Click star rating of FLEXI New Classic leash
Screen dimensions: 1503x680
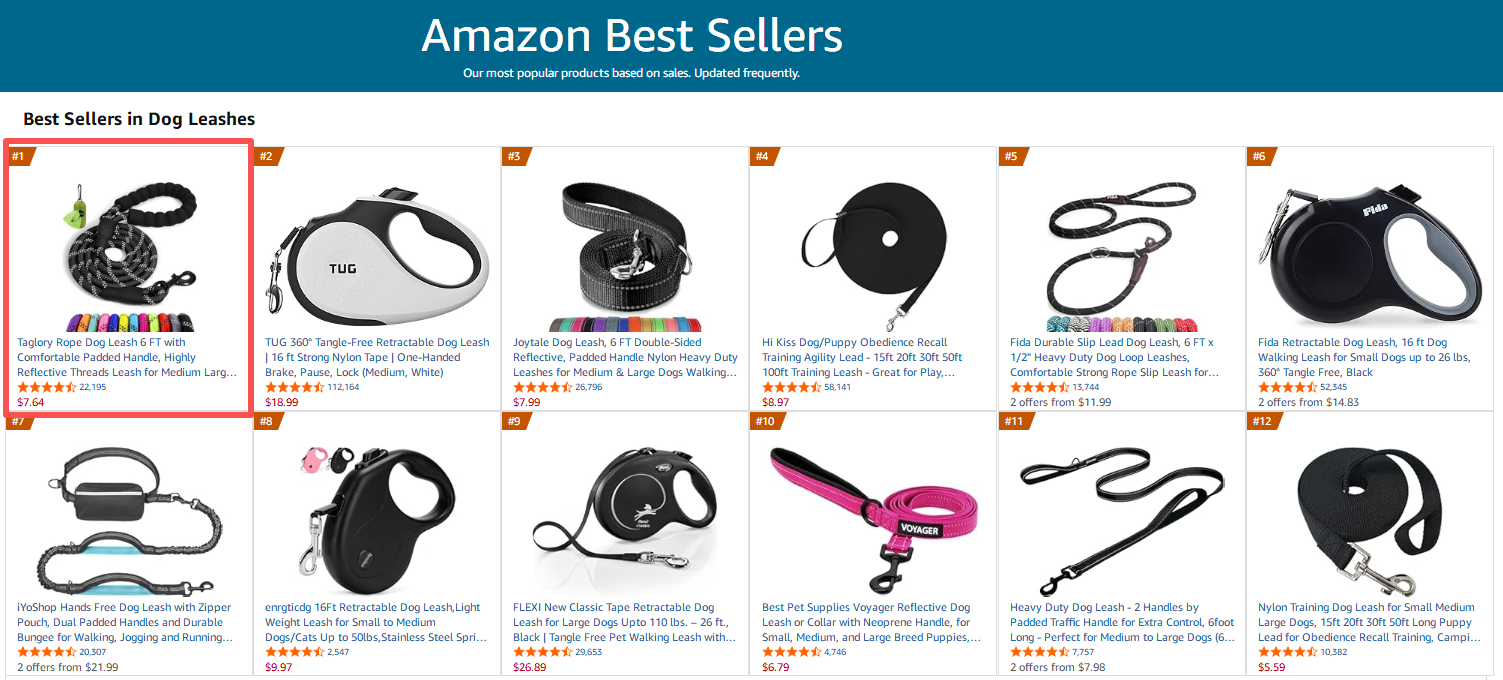coord(543,652)
